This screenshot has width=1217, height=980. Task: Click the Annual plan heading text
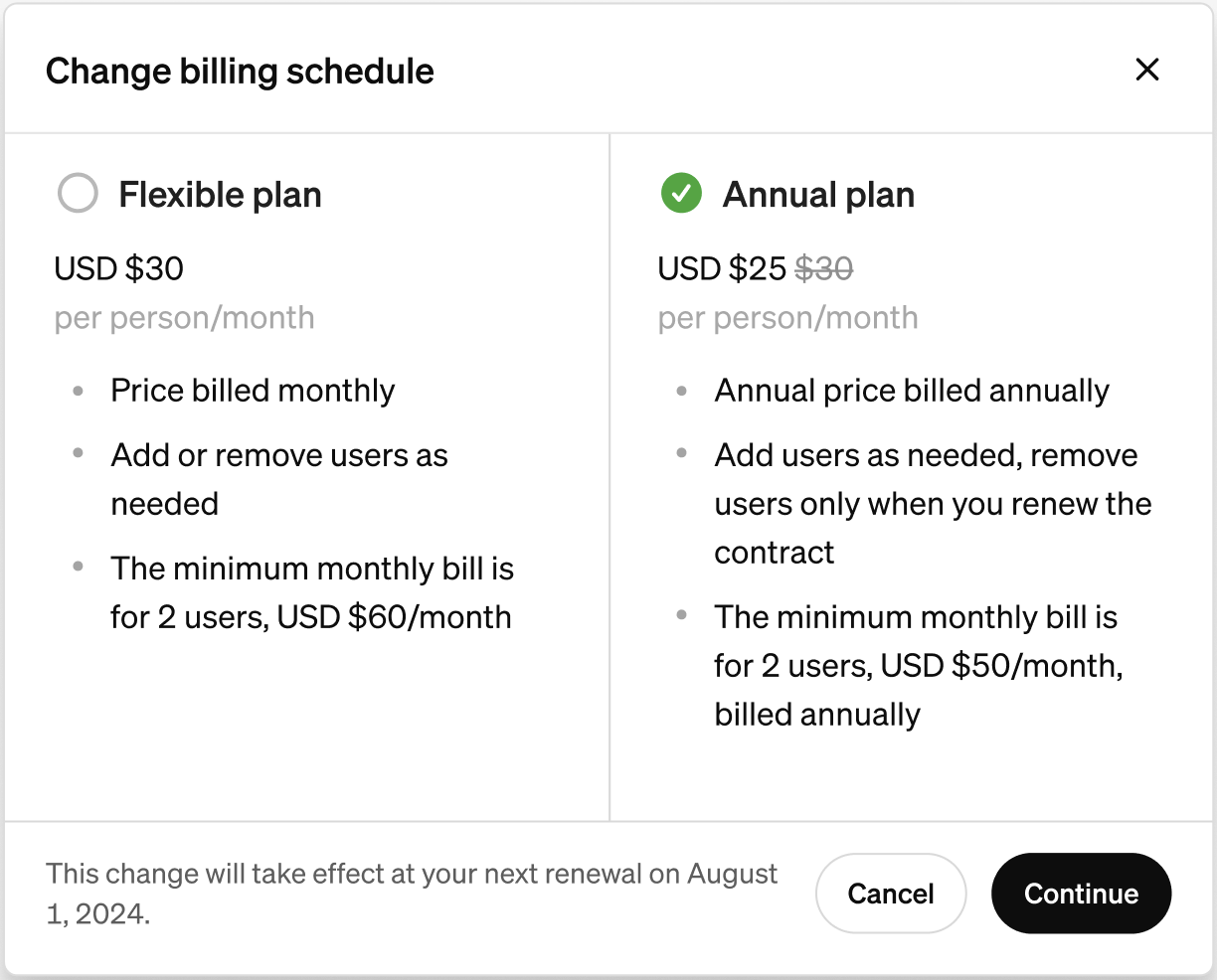819,195
